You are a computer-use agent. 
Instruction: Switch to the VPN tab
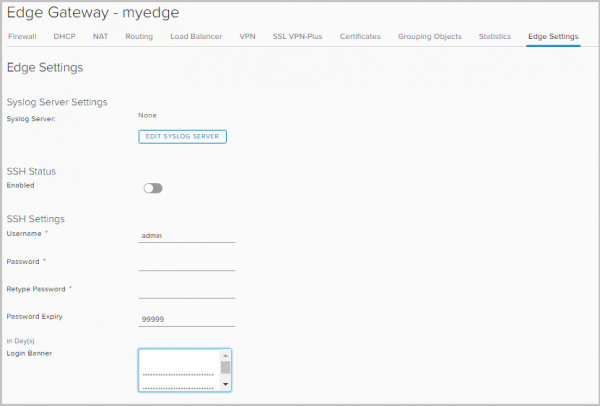point(247,36)
